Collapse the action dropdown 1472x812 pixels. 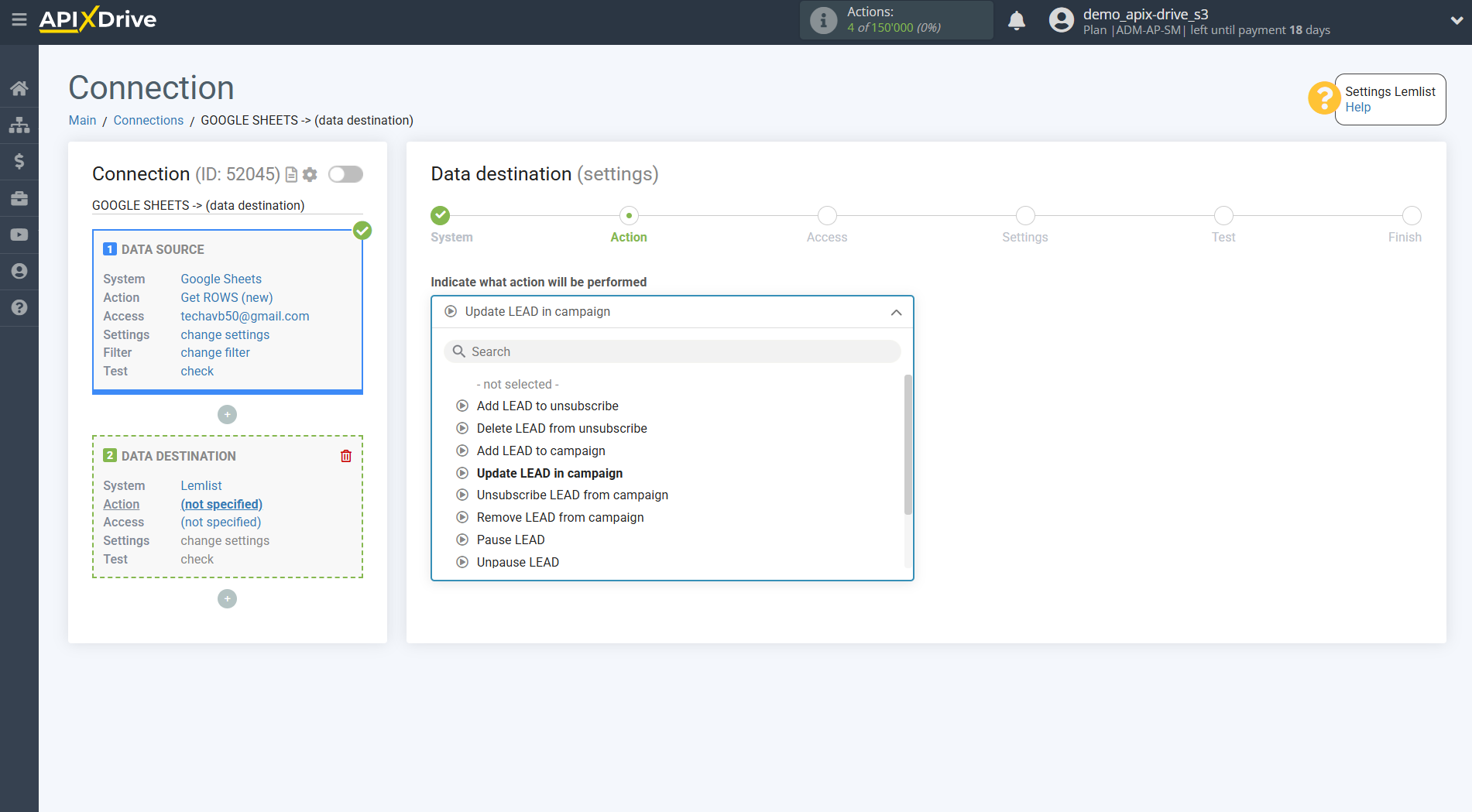(x=896, y=312)
